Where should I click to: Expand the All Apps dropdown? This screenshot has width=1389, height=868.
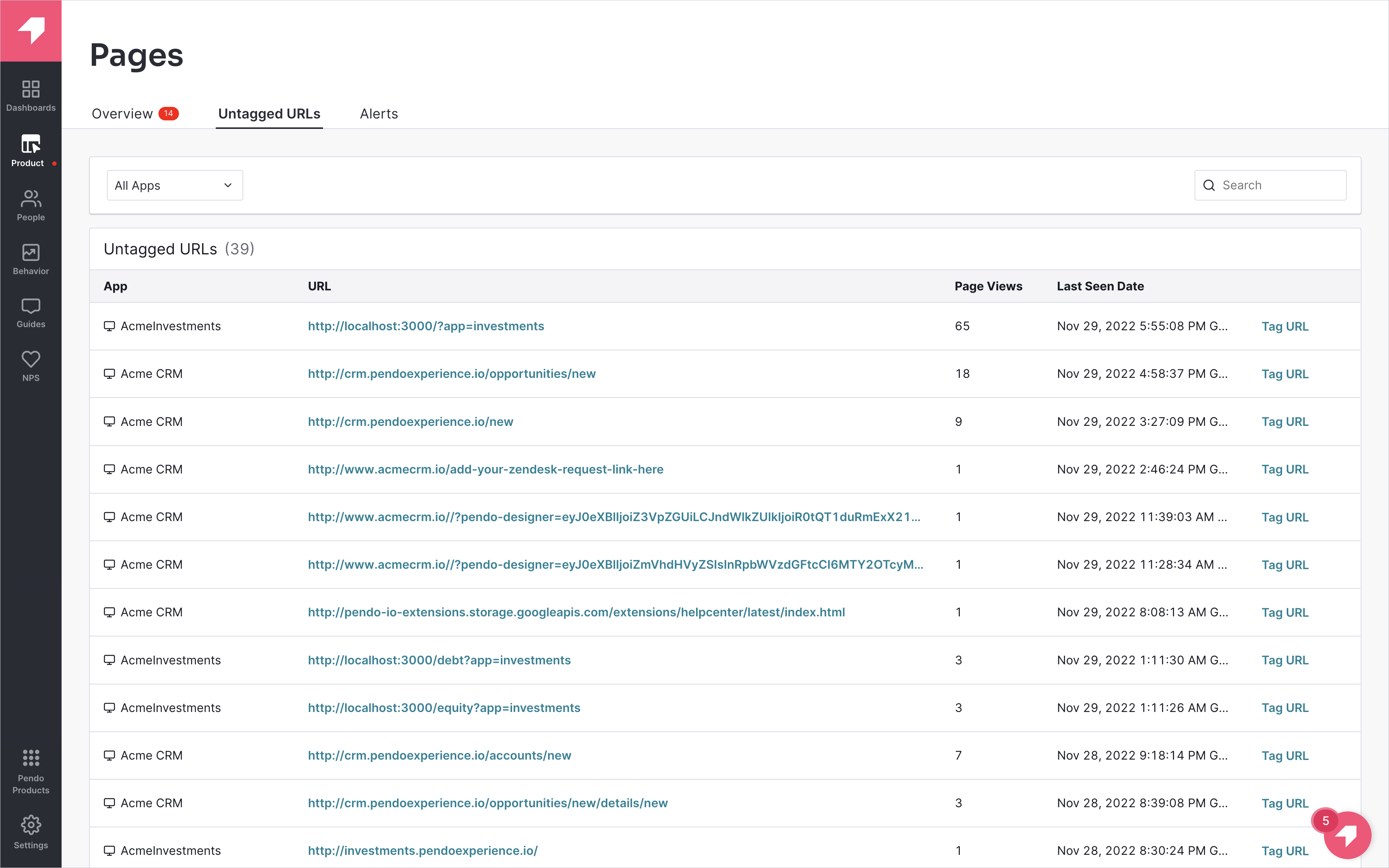click(x=175, y=185)
